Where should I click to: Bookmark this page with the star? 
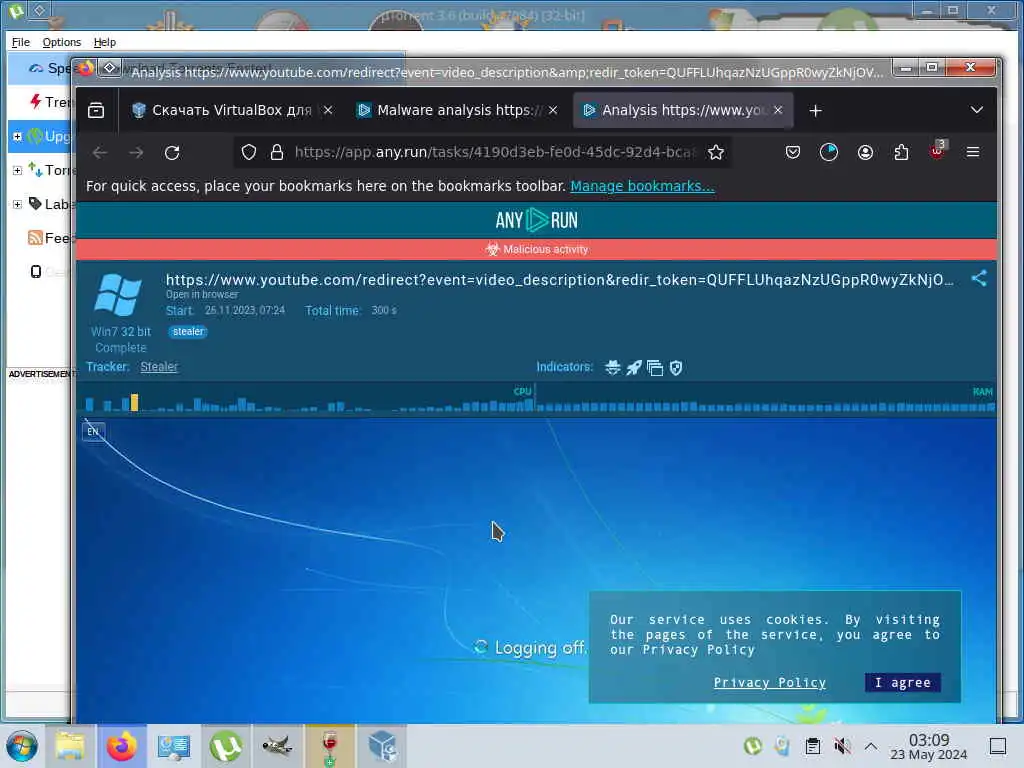716,152
